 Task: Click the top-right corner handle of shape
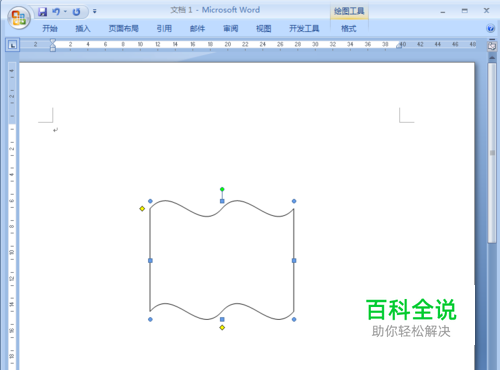(x=294, y=201)
